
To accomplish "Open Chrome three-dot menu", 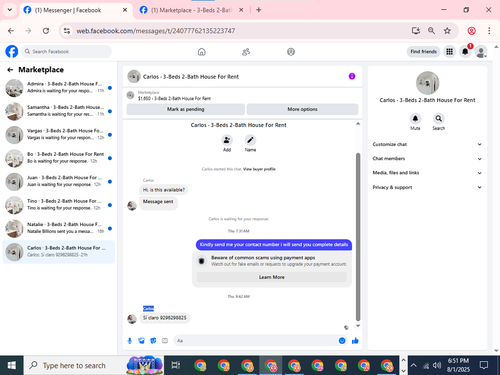I will (x=489, y=31).
